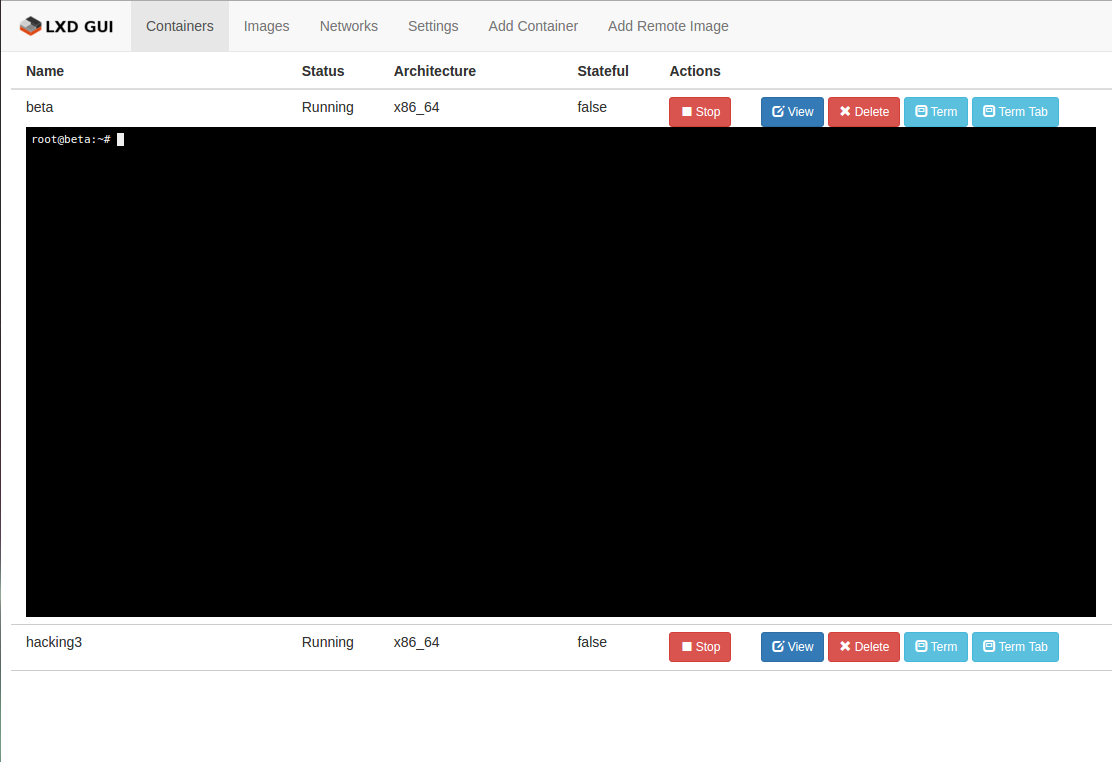
Task: Open the Networks tab
Action: 348,26
